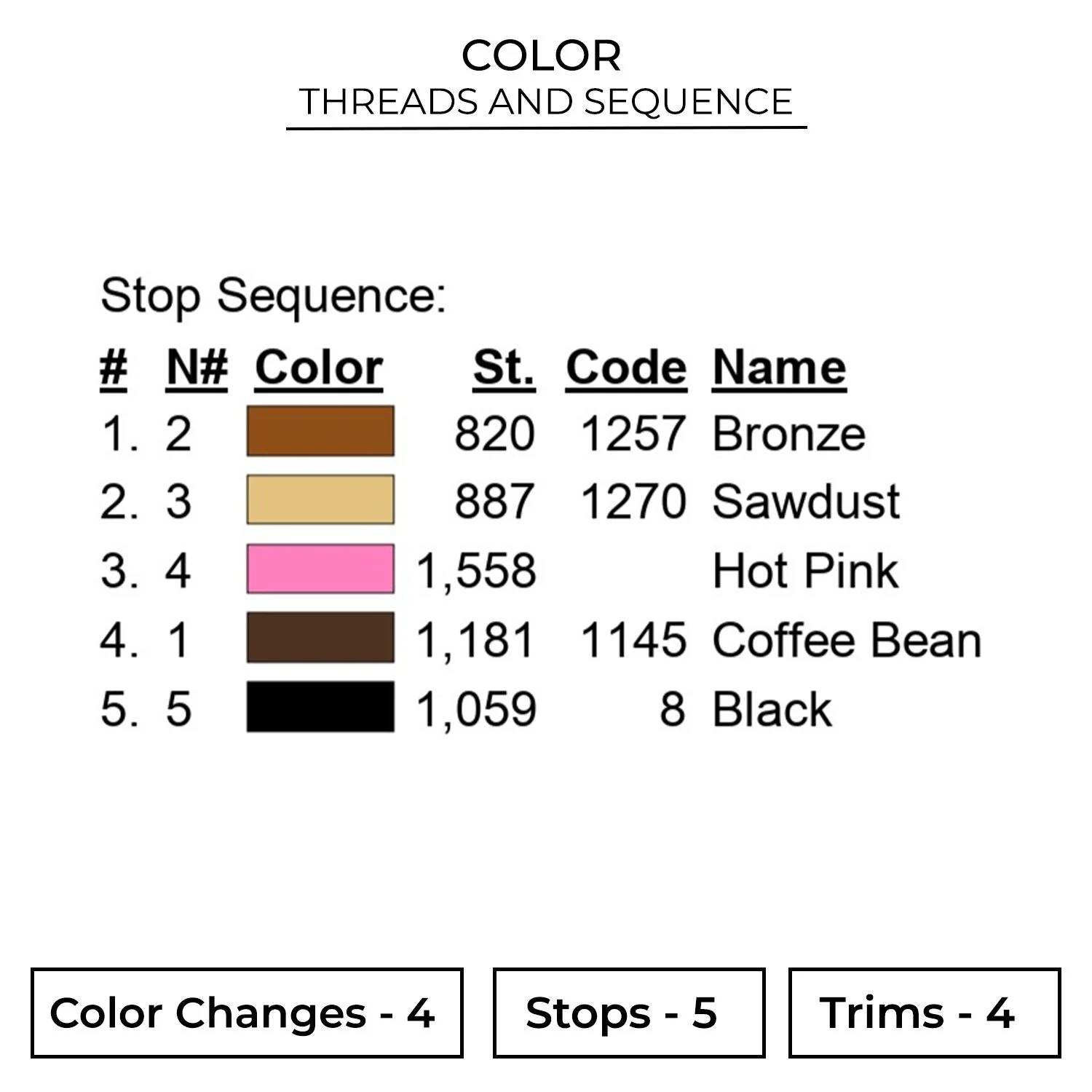This screenshot has width=1092, height=1092.
Task: Click the Color Changes - 4 box
Action: click(x=247, y=1013)
